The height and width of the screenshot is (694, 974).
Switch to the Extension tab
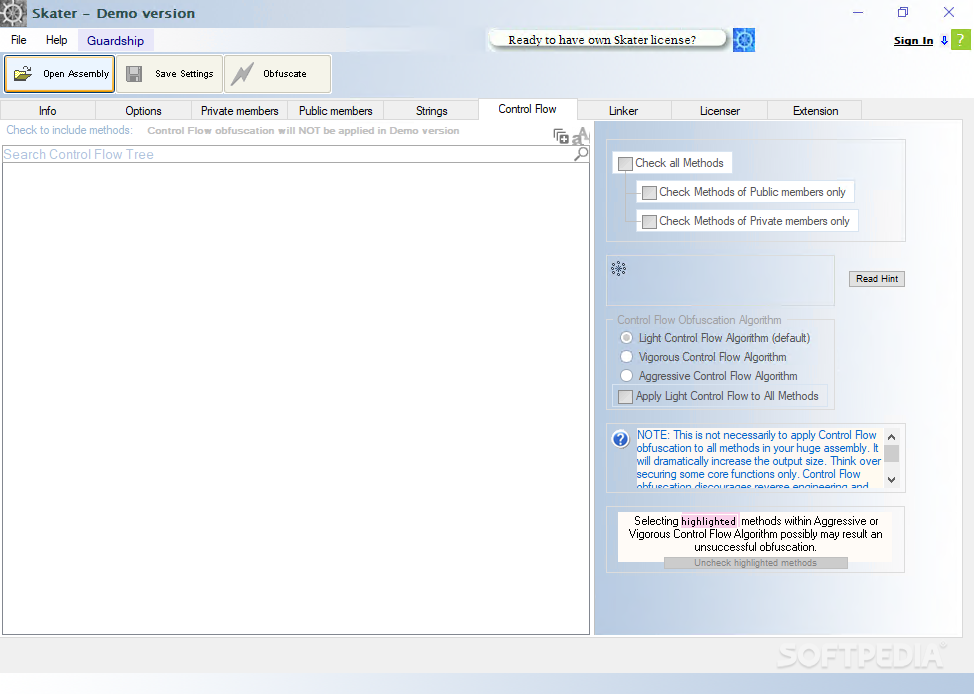tap(816, 111)
